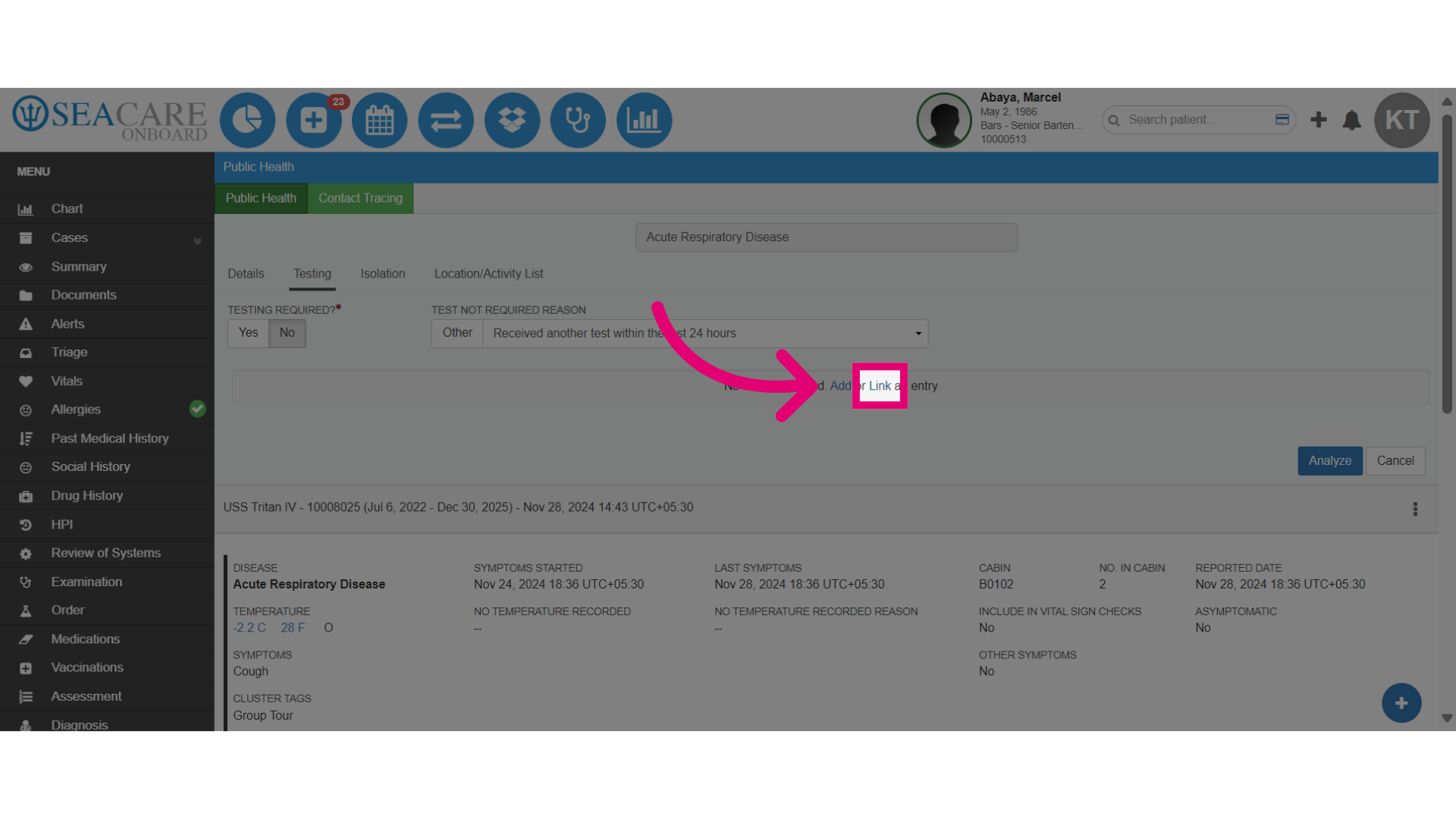Screen dimensions: 1456x819
Task: Click the scrollbar up arrow
Action: [x=1447, y=101]
